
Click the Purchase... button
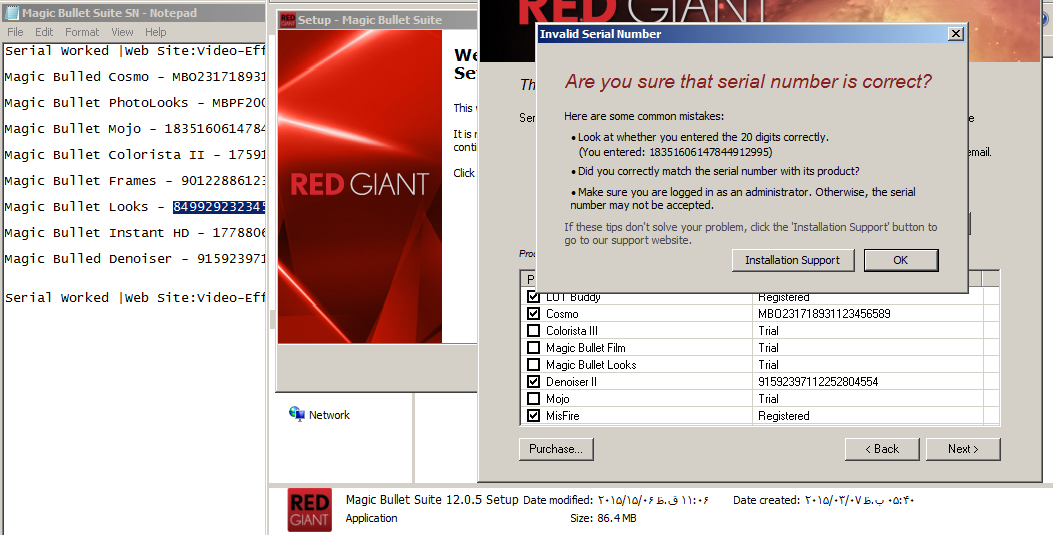pos(556,449)
